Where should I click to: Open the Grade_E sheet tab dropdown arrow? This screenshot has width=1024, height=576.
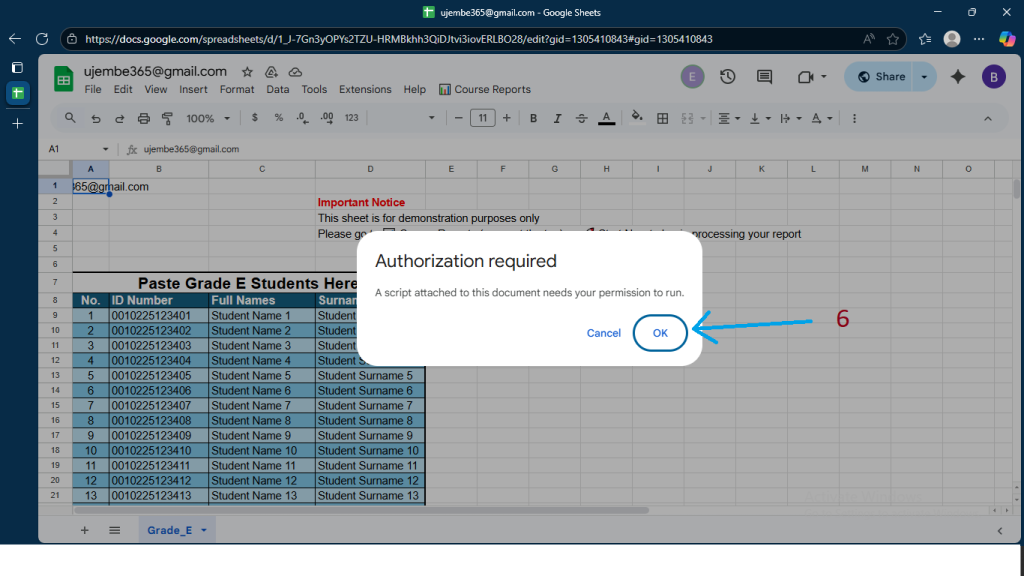204,530
